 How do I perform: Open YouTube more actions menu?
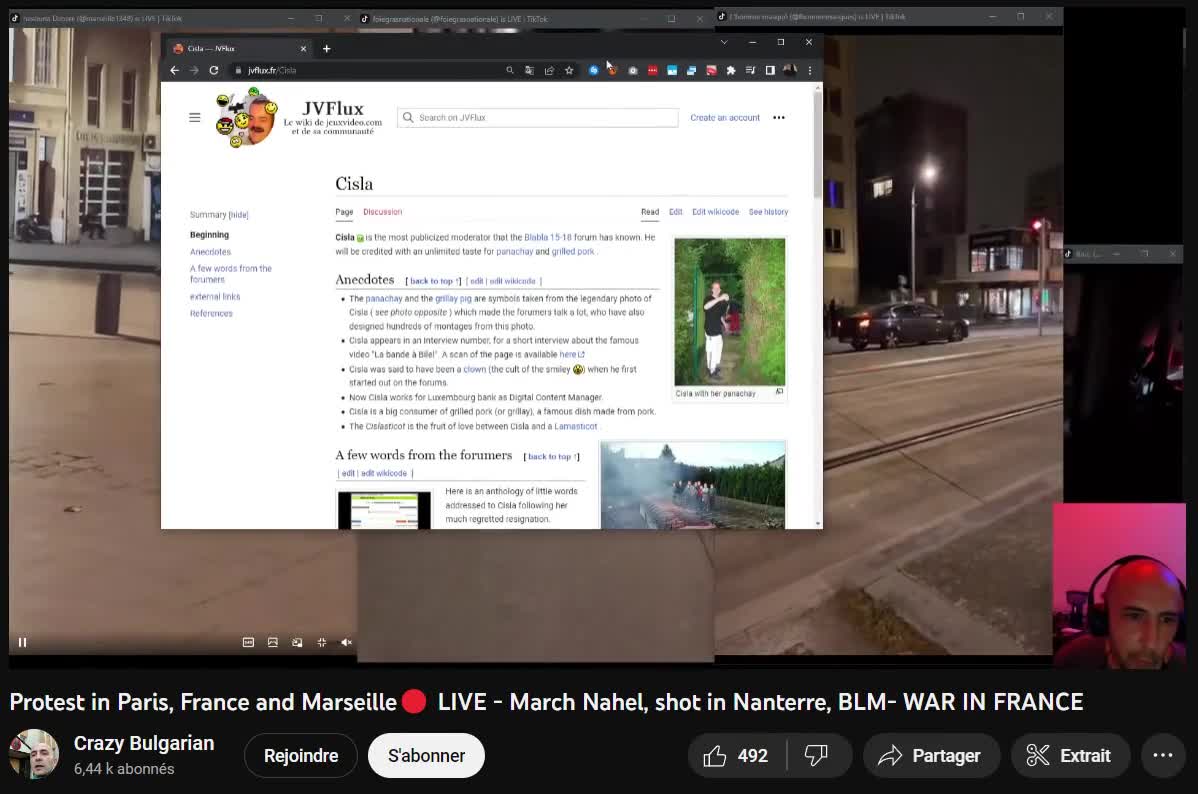coord(1162,756)
